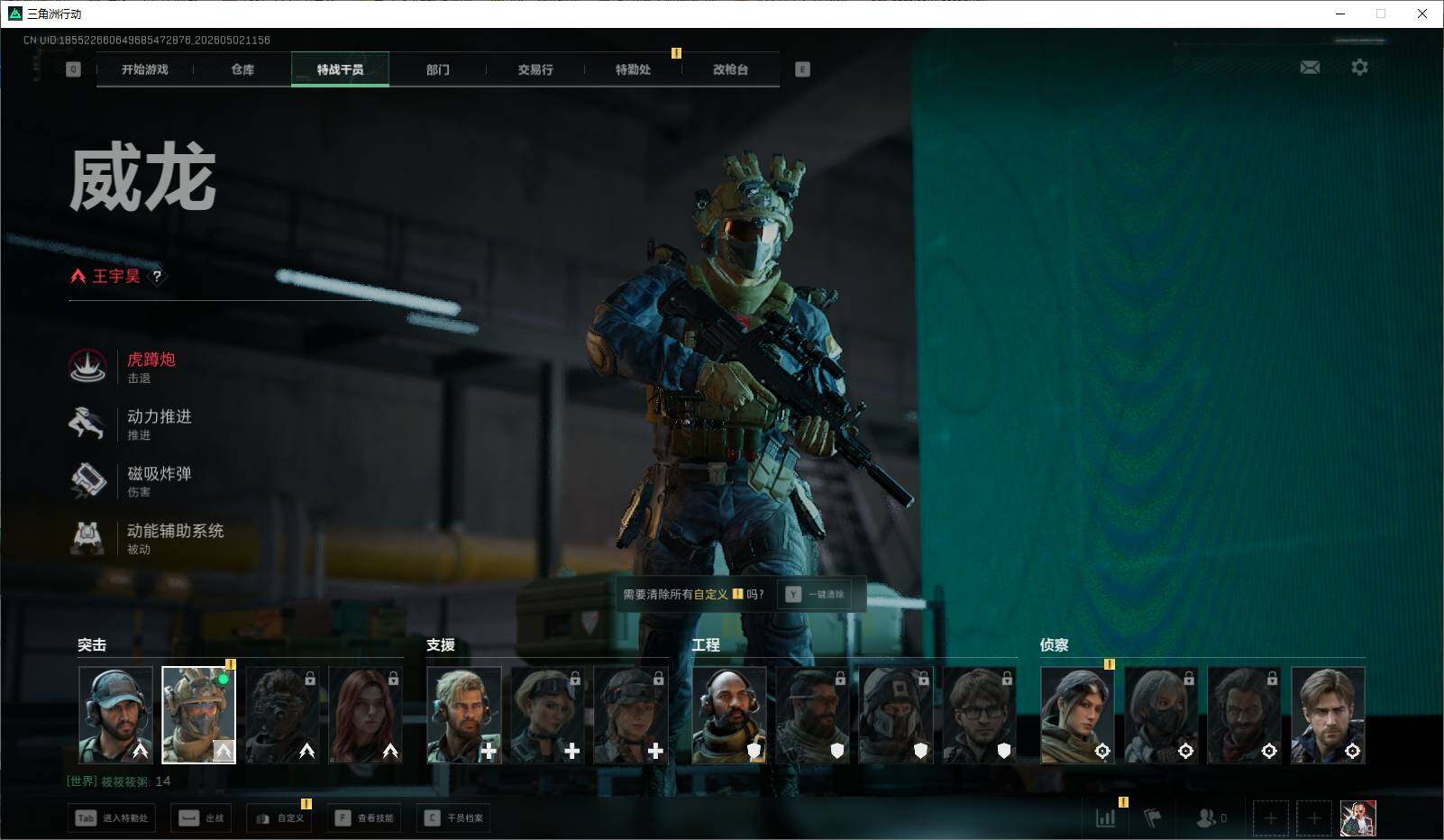Select the blond bearded 支援 operator
Image resolution: width=1444 pixels, height=840 pixels.
pos(464,715)
